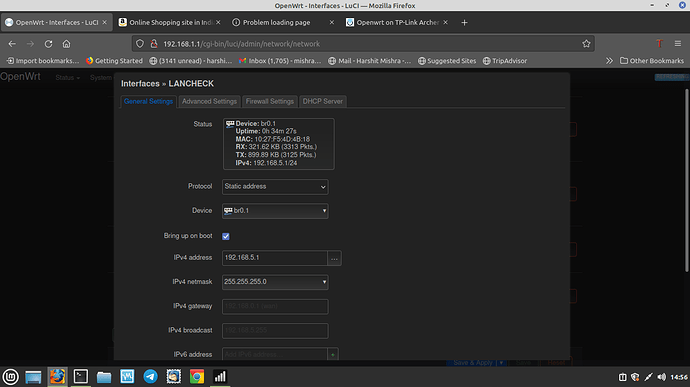Click the Firefox icon in taskbar
This screenshot has width=690, height=387.
[x=57, y=376]
